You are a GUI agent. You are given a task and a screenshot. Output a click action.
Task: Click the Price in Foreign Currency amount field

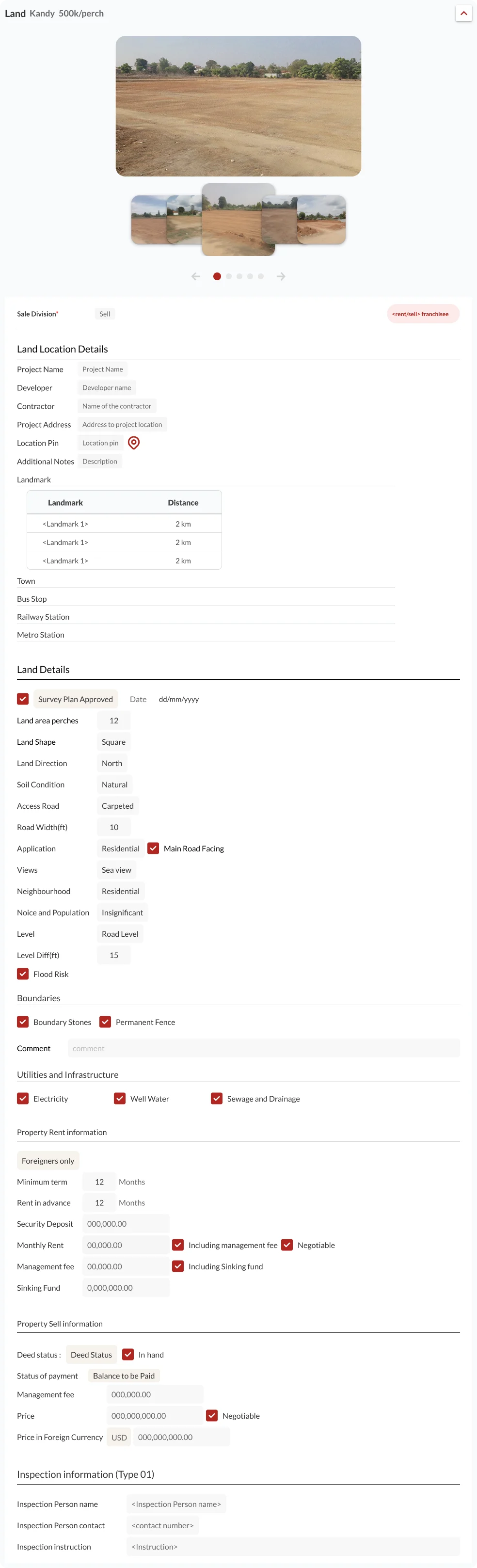point(181,1437)
